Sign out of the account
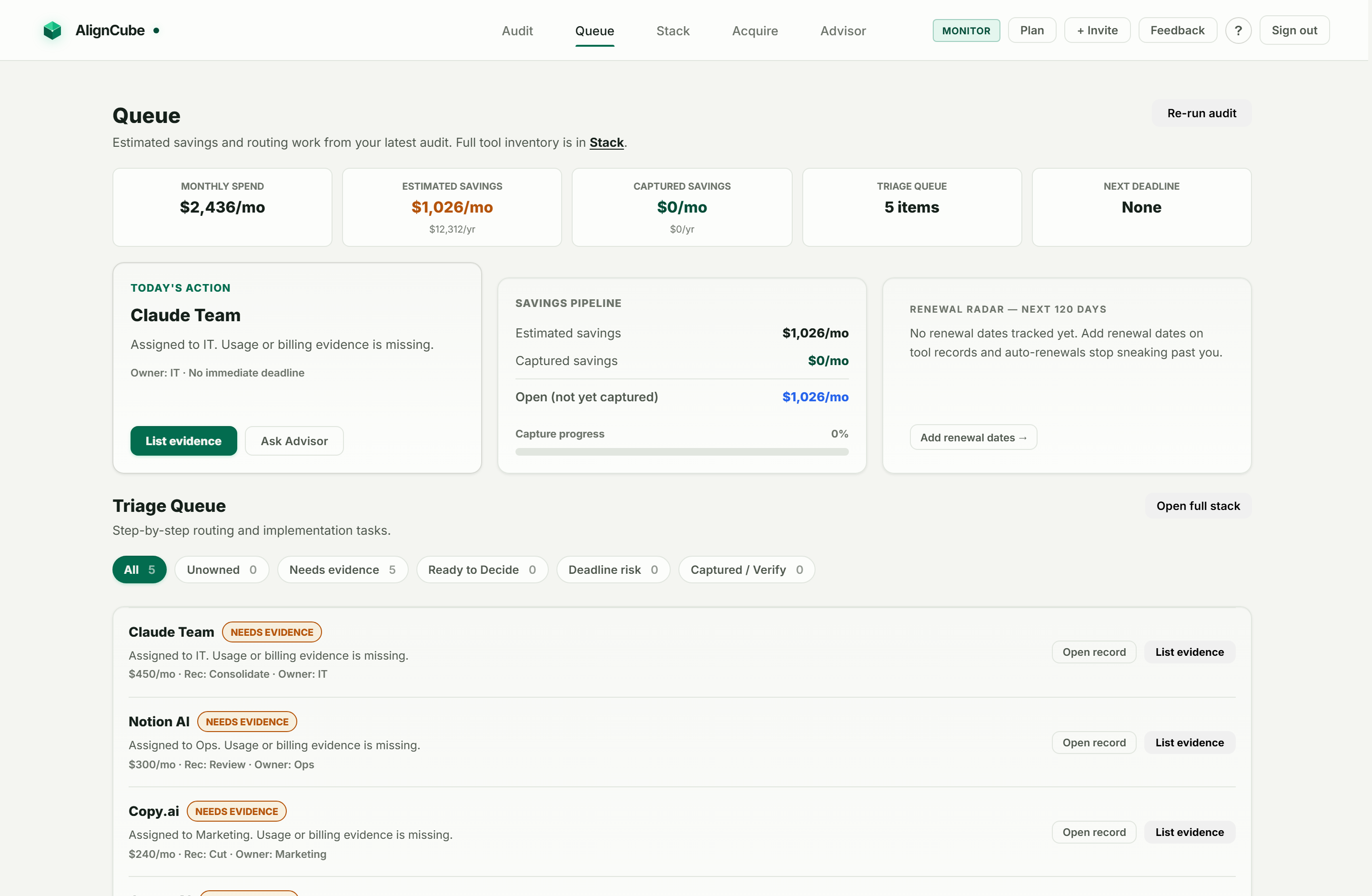 [1294, 31]
